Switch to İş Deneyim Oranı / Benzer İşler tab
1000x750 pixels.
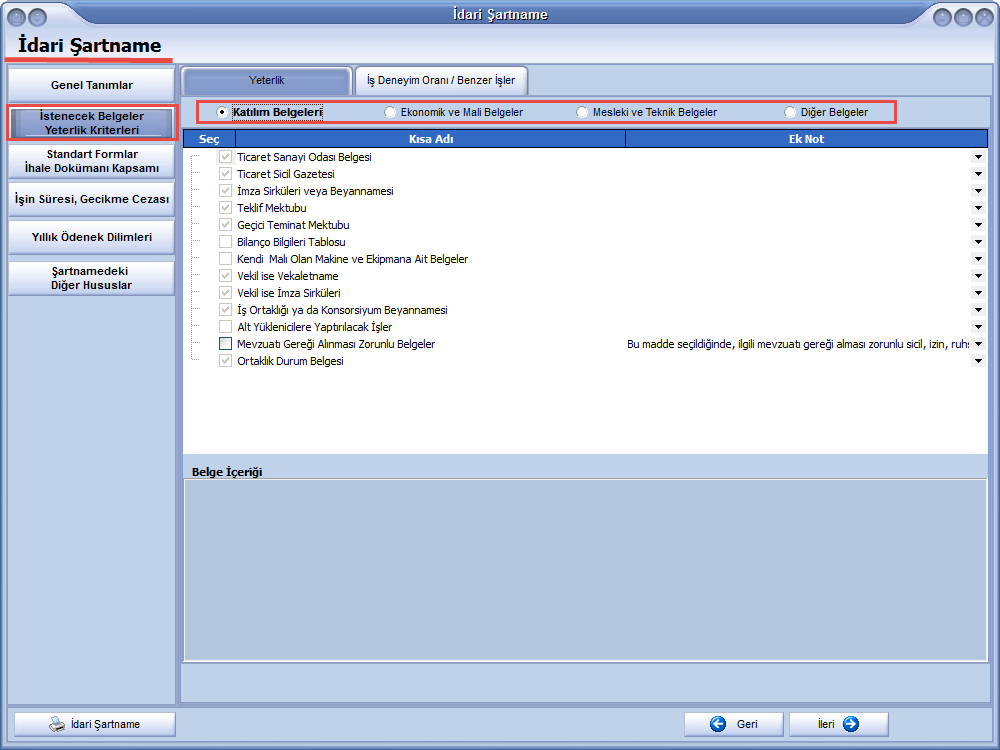coord(441,81)
